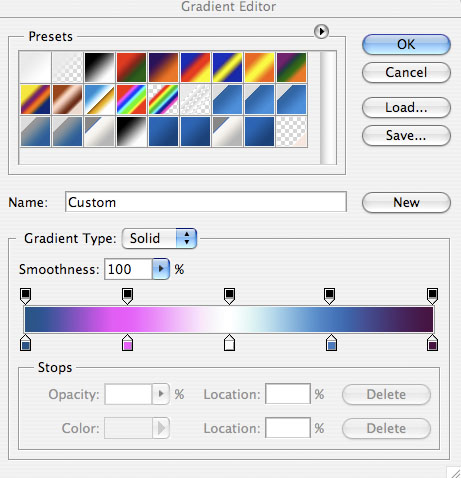Open the Presets flyout menu arrow

(321, 32)
